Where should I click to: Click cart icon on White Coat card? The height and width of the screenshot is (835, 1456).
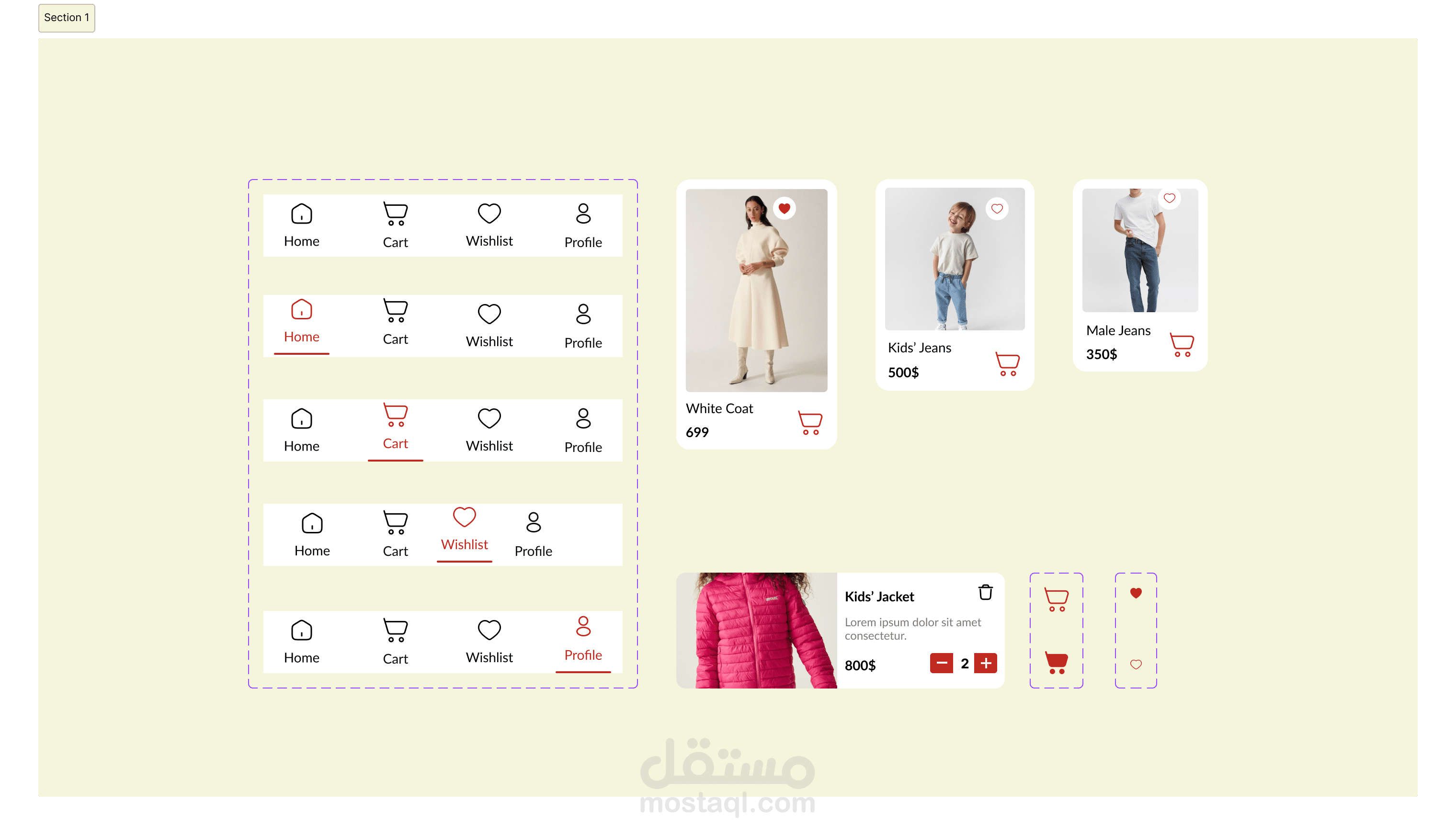(x=810, y=423)
